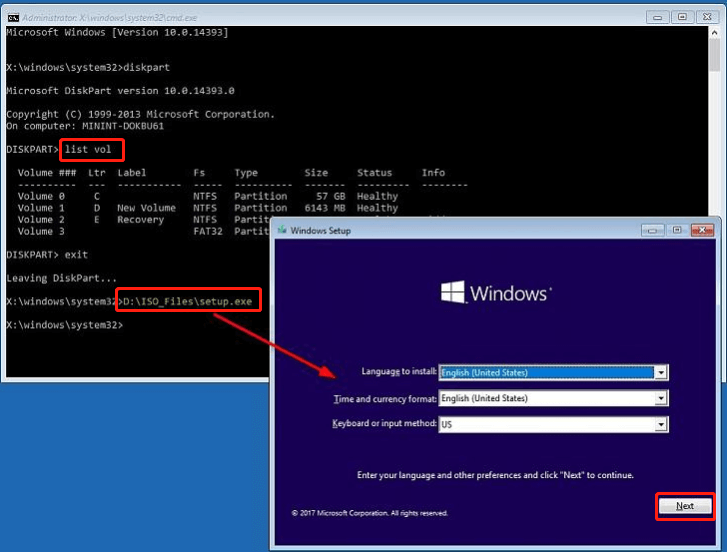Maximize the Command Prompt window
727x552 pixels.
pos(683,17)
